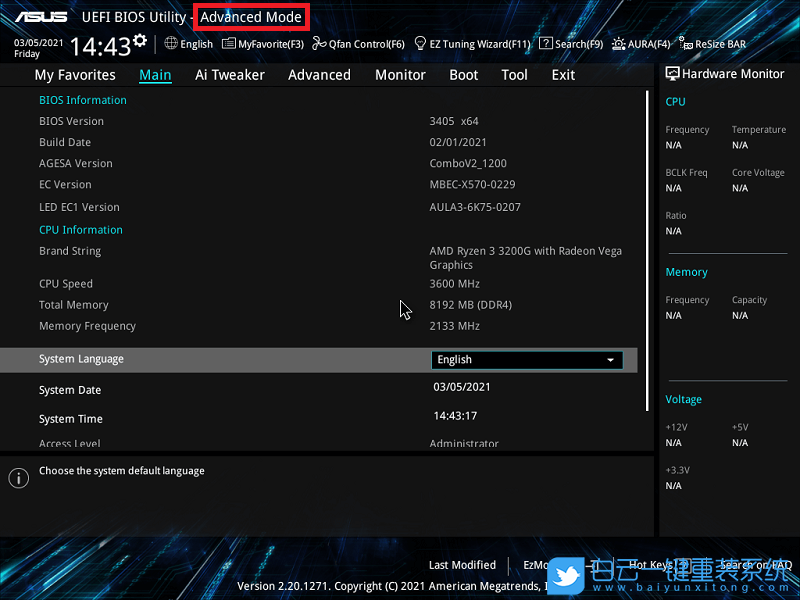
Task: Click the vertical scrollbar of Main panel
Action: click(x=647, y=250)
